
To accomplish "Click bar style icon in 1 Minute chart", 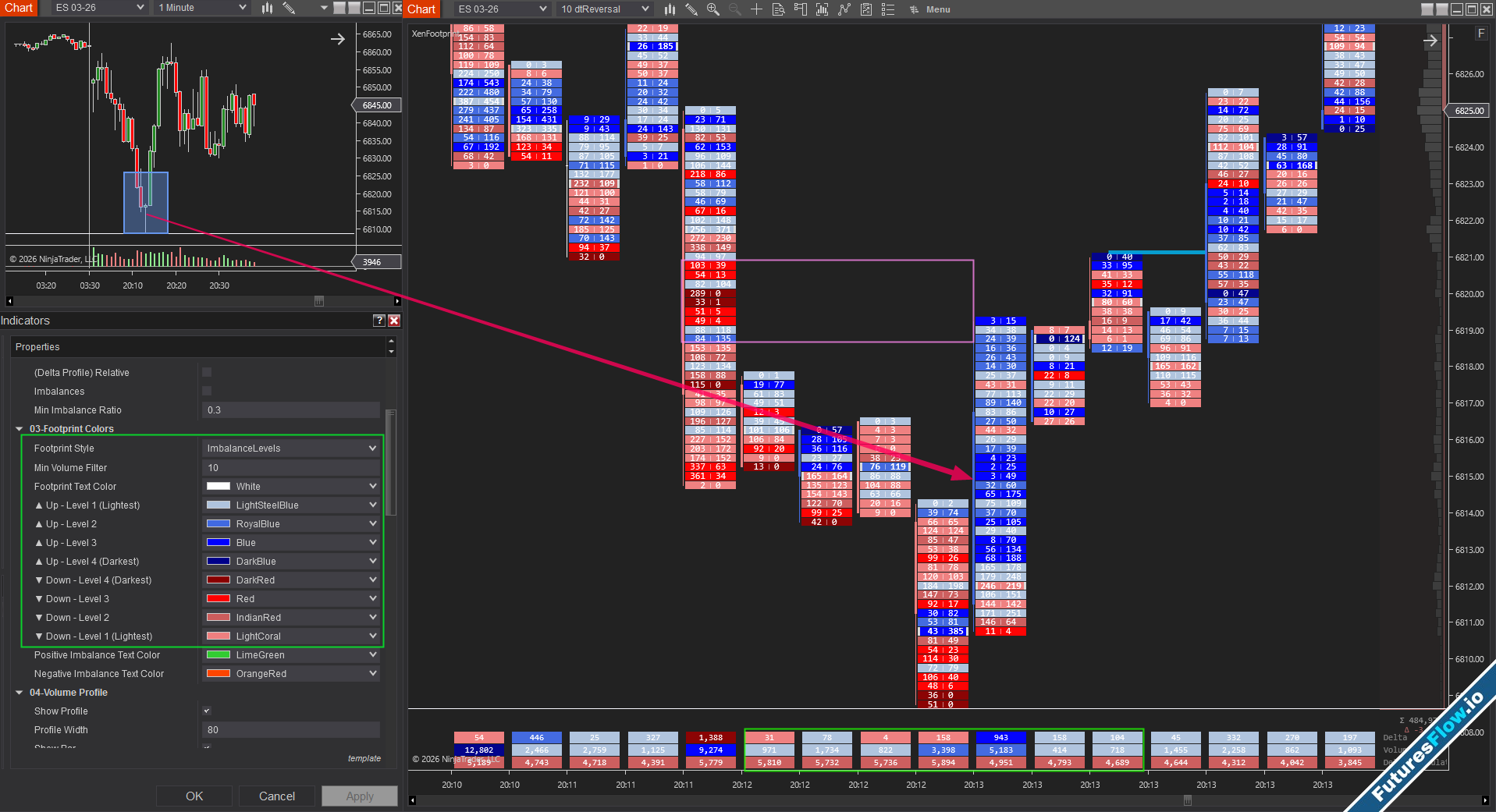I will coord(267,8).
